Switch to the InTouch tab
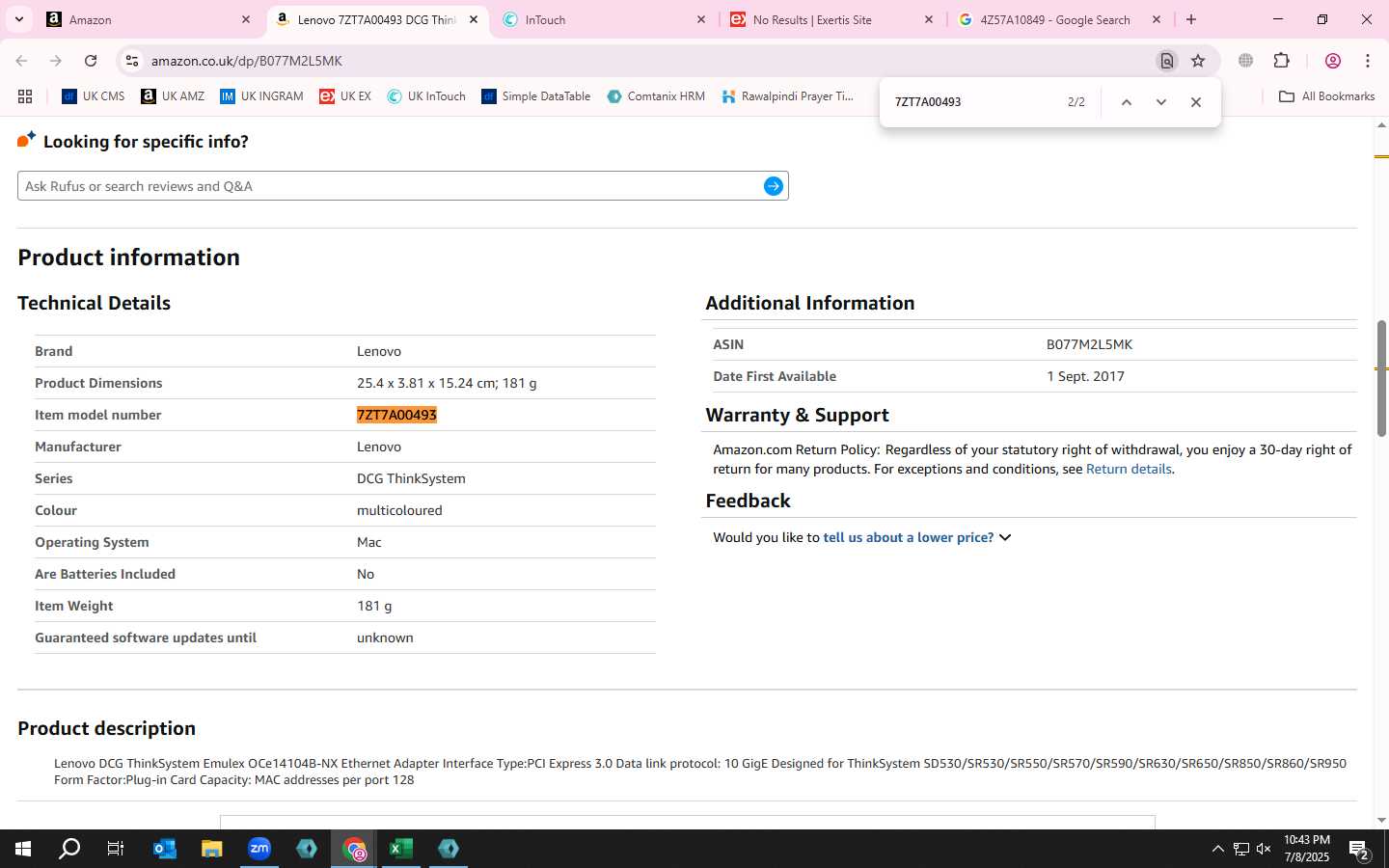 604,19
